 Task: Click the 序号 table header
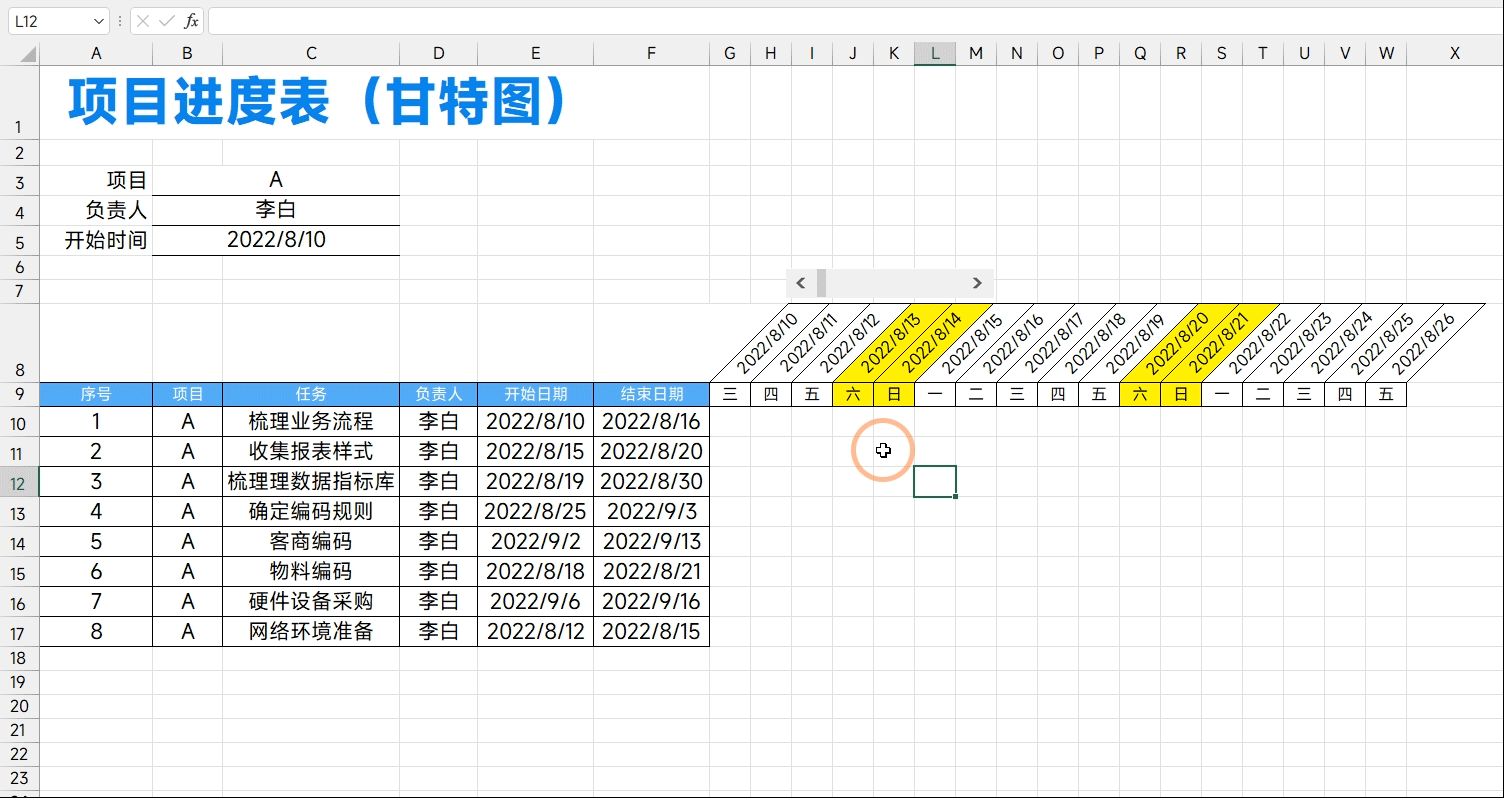point(96,394)
